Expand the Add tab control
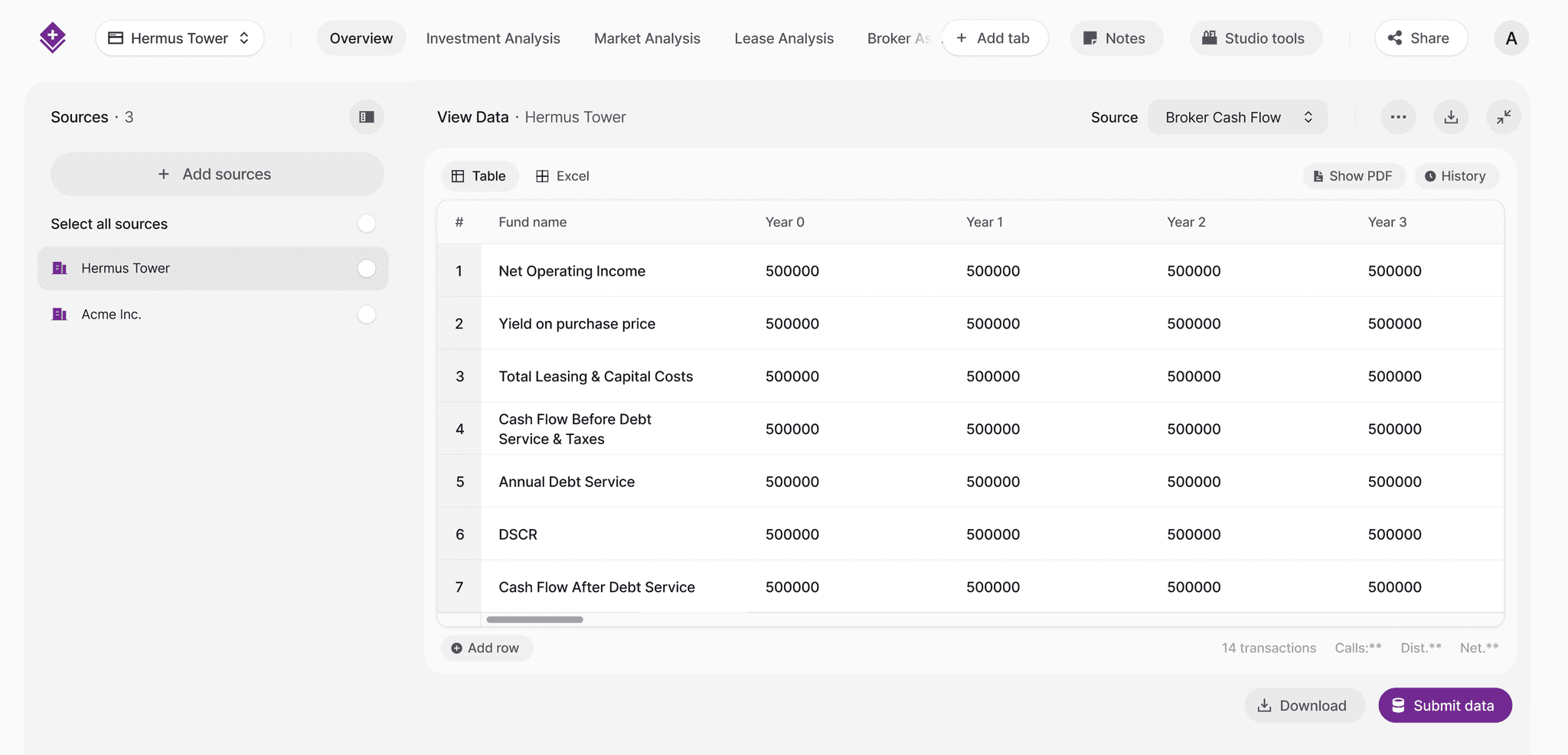Screen dimensions: 1568x755 (995, 38)
